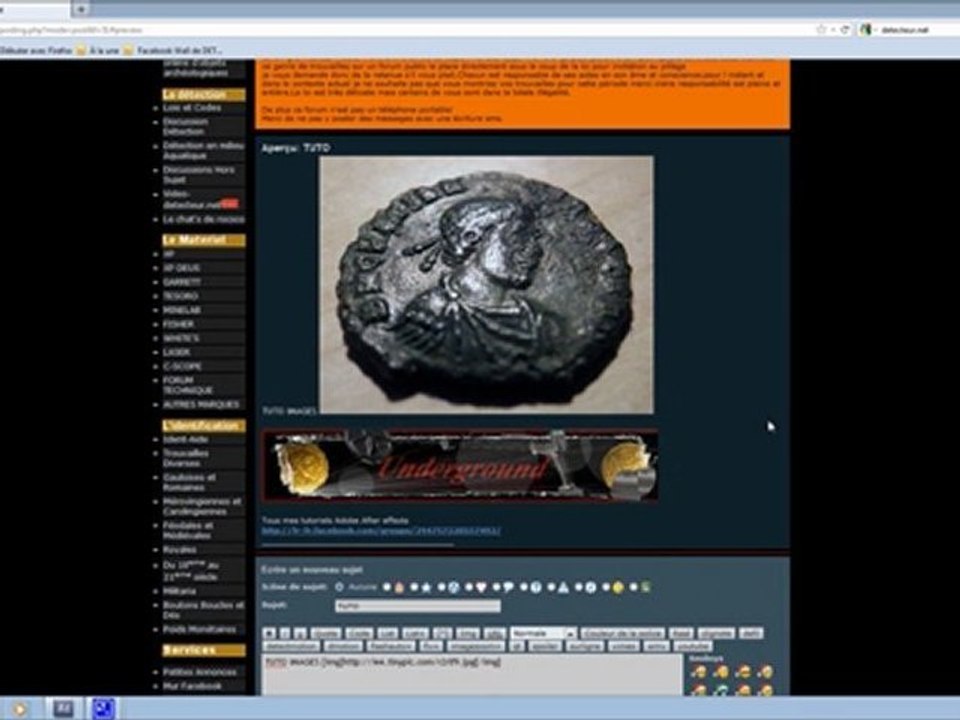Open the media player icon on the taskbar
The image size is (960, 720).
[x=19, y=709]
